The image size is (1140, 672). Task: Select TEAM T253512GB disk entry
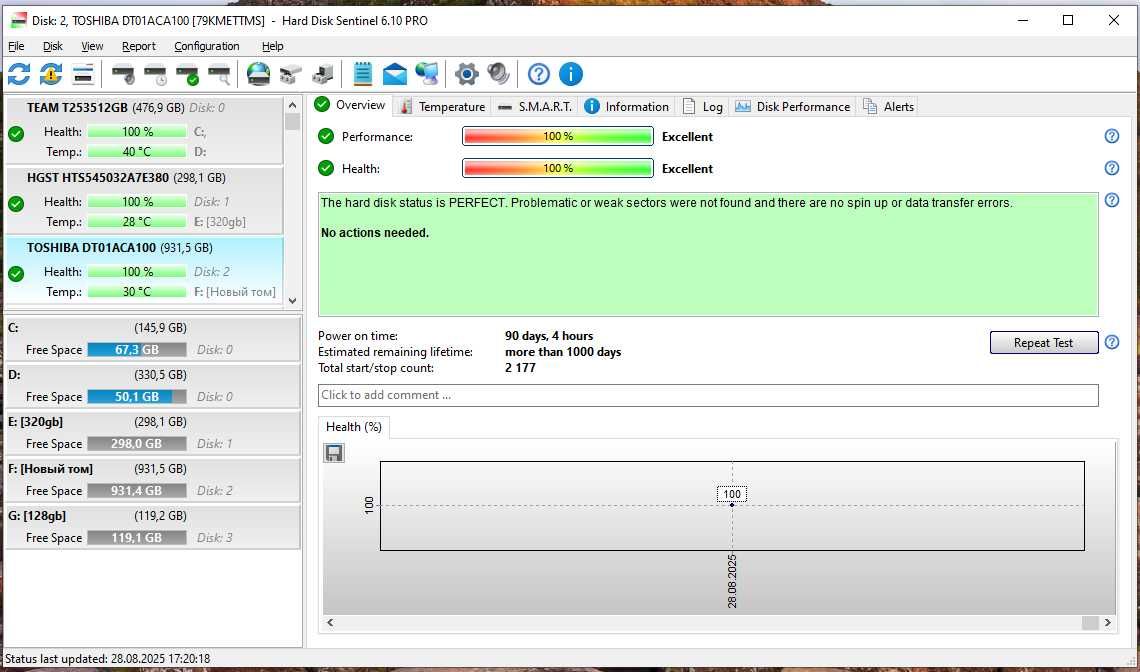click(x=144, y=130)
